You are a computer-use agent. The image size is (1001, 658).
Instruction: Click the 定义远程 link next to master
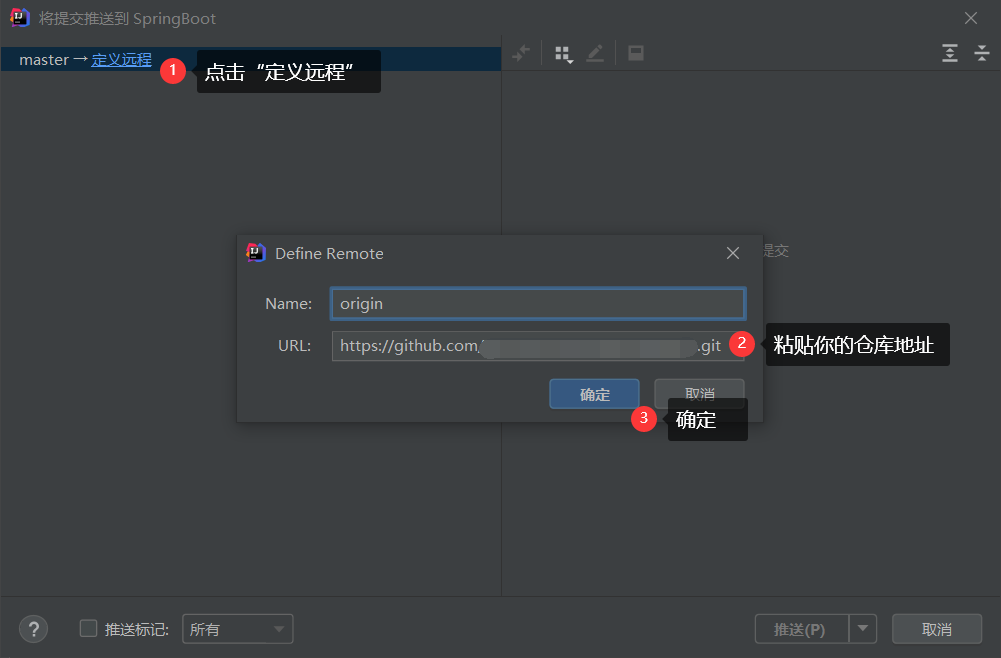coord(121,59)
